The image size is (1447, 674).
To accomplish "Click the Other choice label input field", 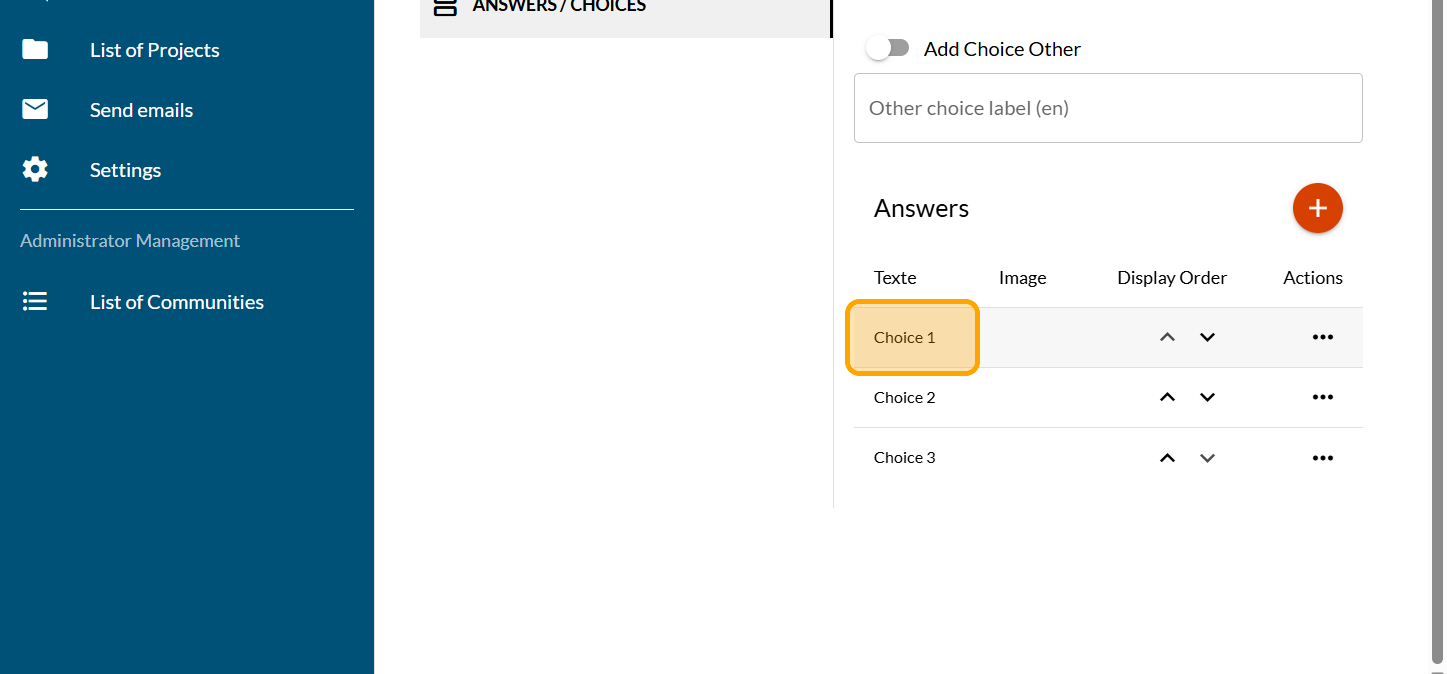I will coord(1107,108).
